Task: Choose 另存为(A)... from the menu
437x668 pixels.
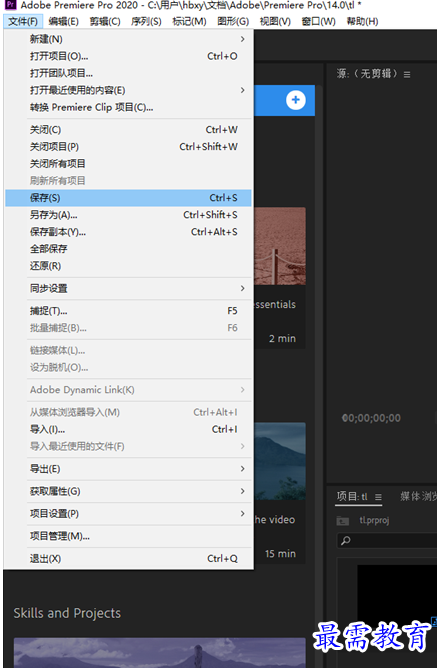Action: pyautogui.click(x=128, y=215)
